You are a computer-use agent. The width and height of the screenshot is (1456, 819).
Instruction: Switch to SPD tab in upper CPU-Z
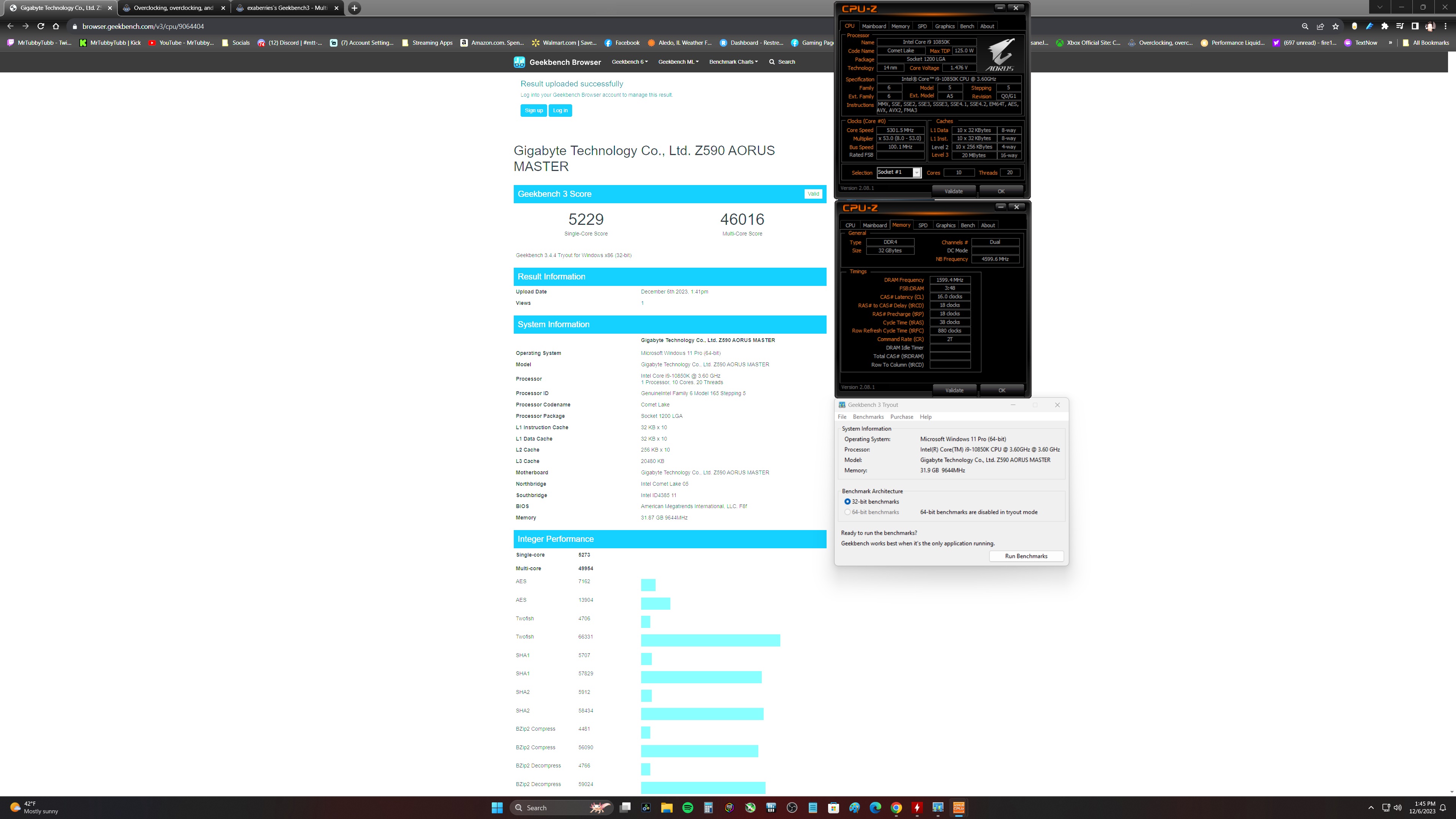pos(922,26)
